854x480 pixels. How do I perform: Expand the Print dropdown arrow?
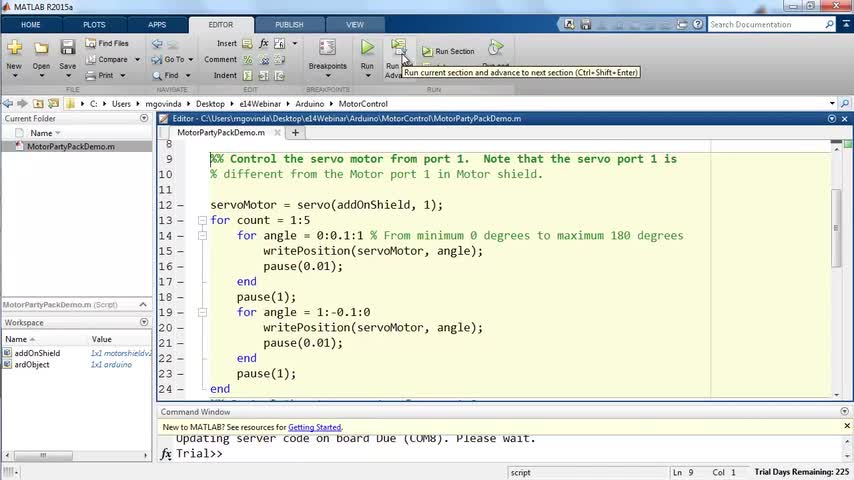point(123,76)
